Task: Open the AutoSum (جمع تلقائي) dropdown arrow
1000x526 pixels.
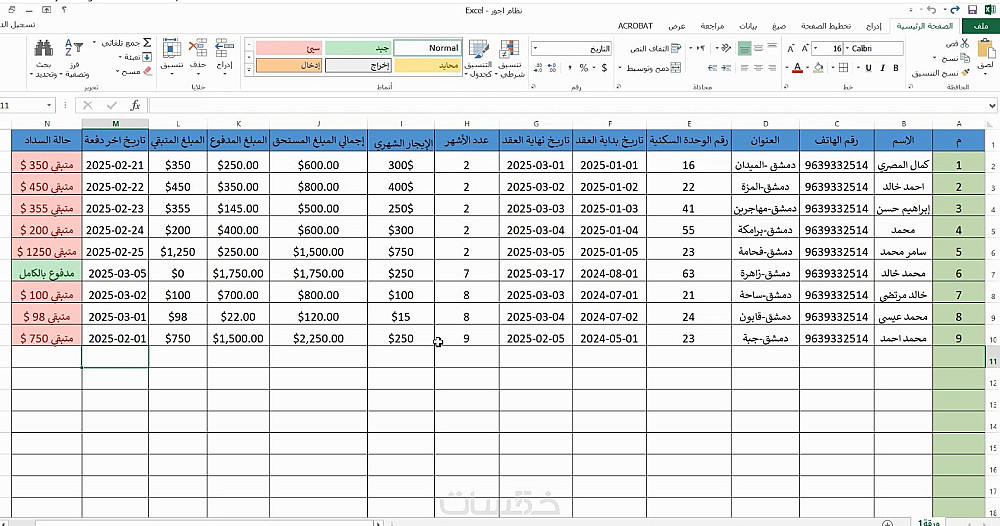Action: point(94,43)
